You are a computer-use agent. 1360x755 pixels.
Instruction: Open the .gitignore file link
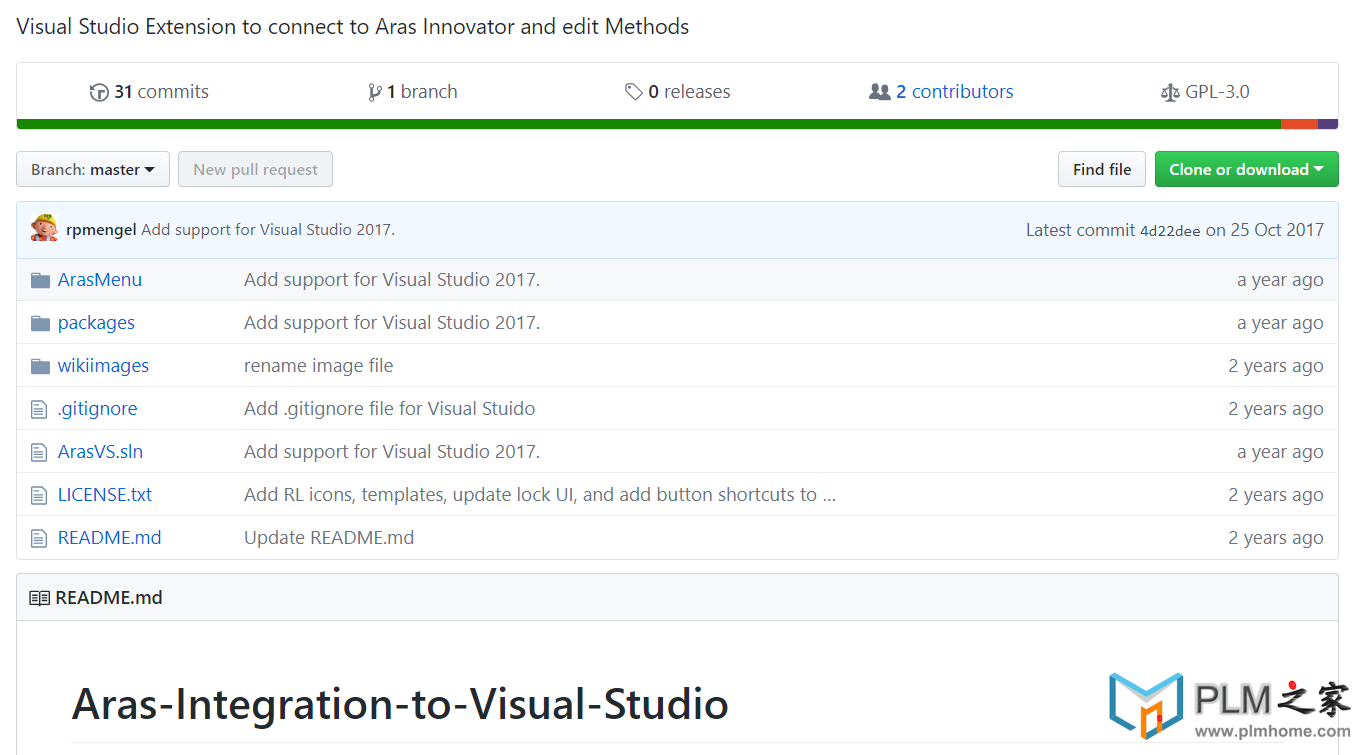(x=98, y=409)
